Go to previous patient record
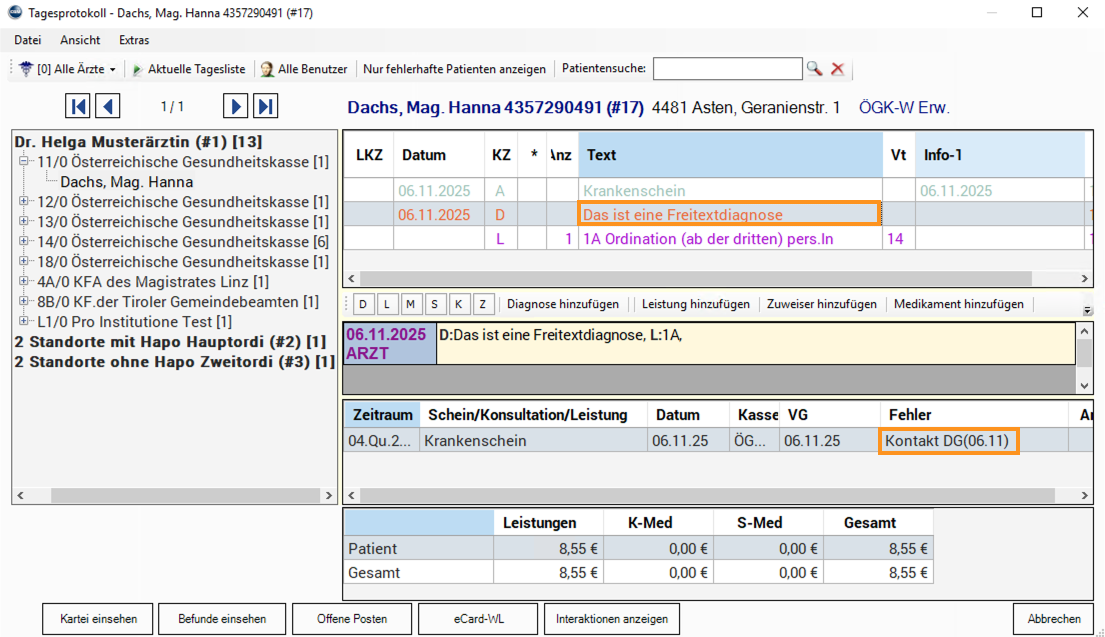This screenshot has width=1105, height=637. click(108, 106)
